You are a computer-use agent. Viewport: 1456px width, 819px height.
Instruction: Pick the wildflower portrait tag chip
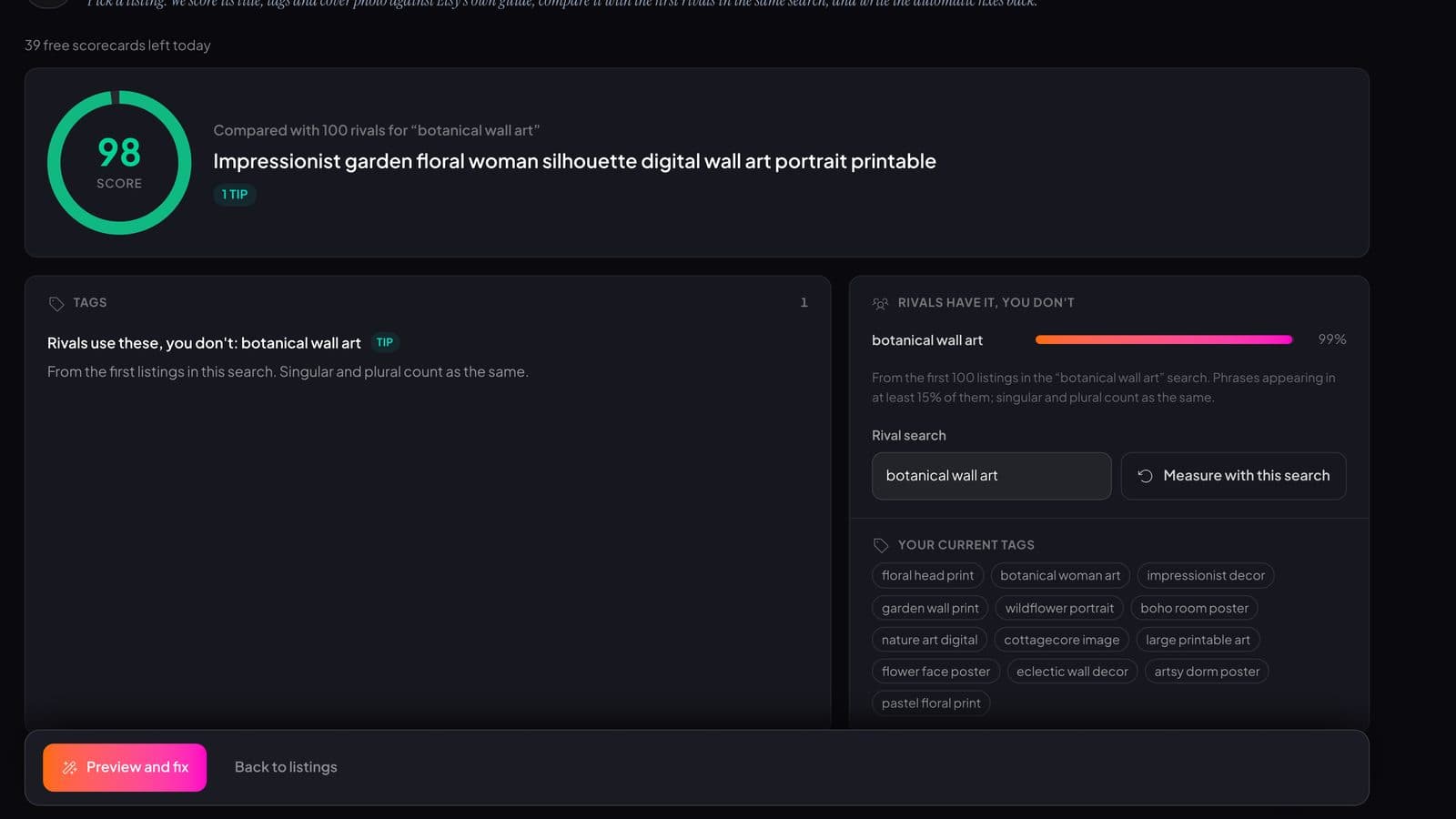(1059, 608)
